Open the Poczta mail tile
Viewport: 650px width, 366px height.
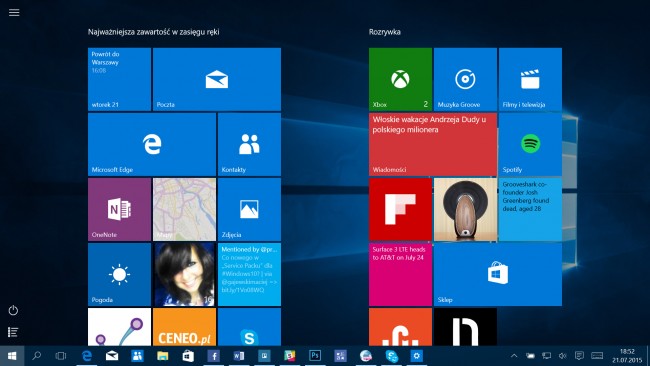click(x=217, y=79)
